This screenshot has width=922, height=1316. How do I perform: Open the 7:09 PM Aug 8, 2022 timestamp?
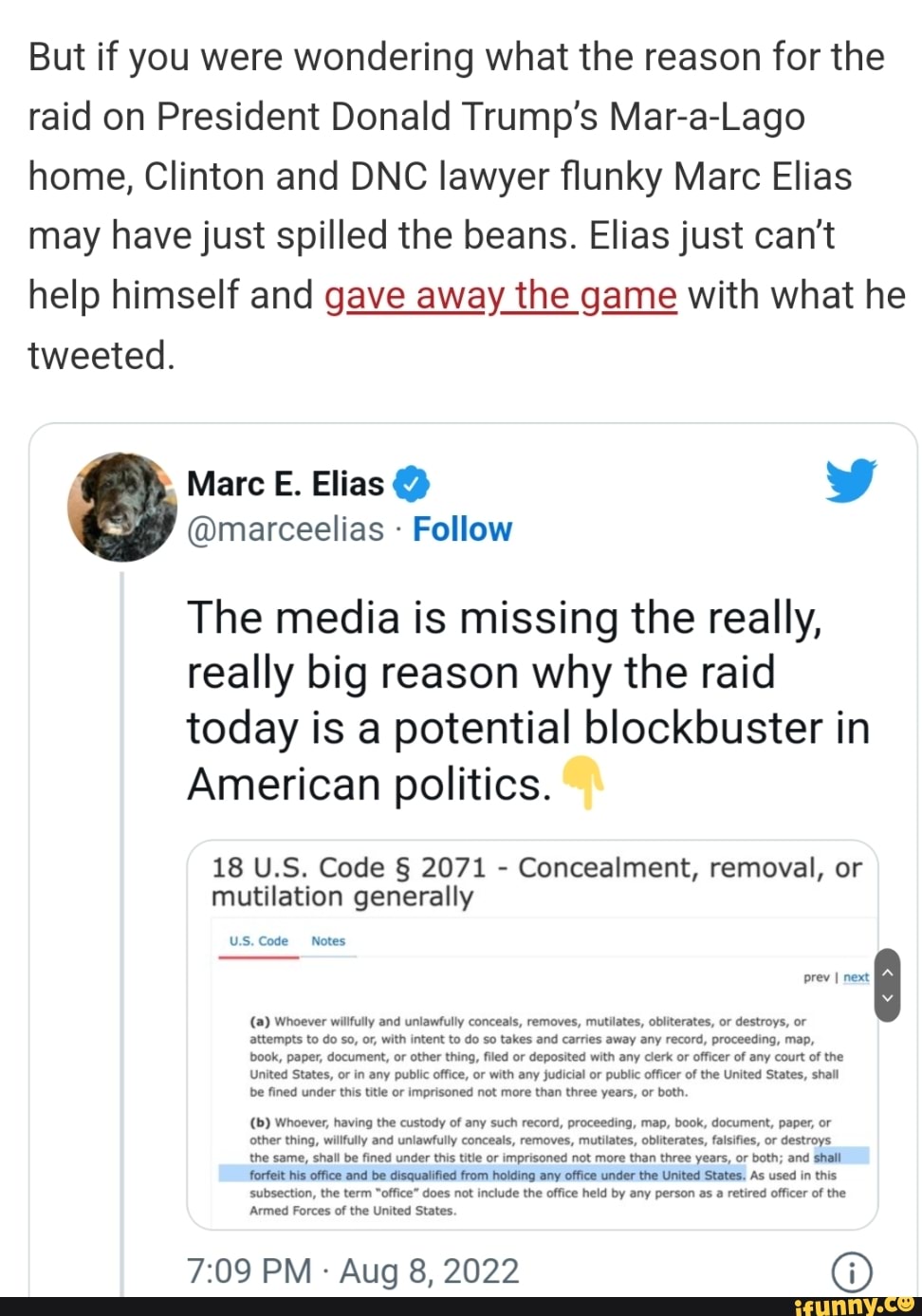click(x=353, y=1271)
